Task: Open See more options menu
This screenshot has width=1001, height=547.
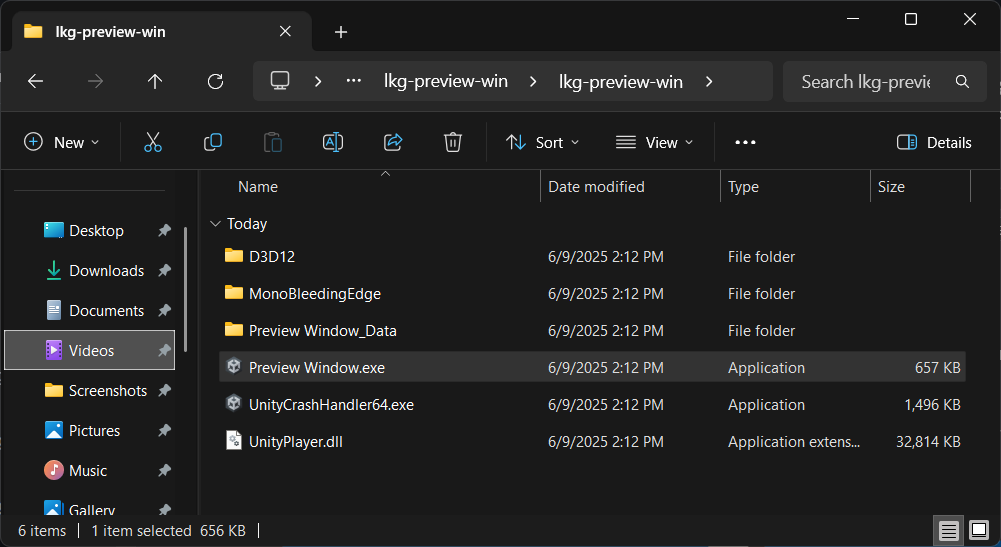Action: 745,142
